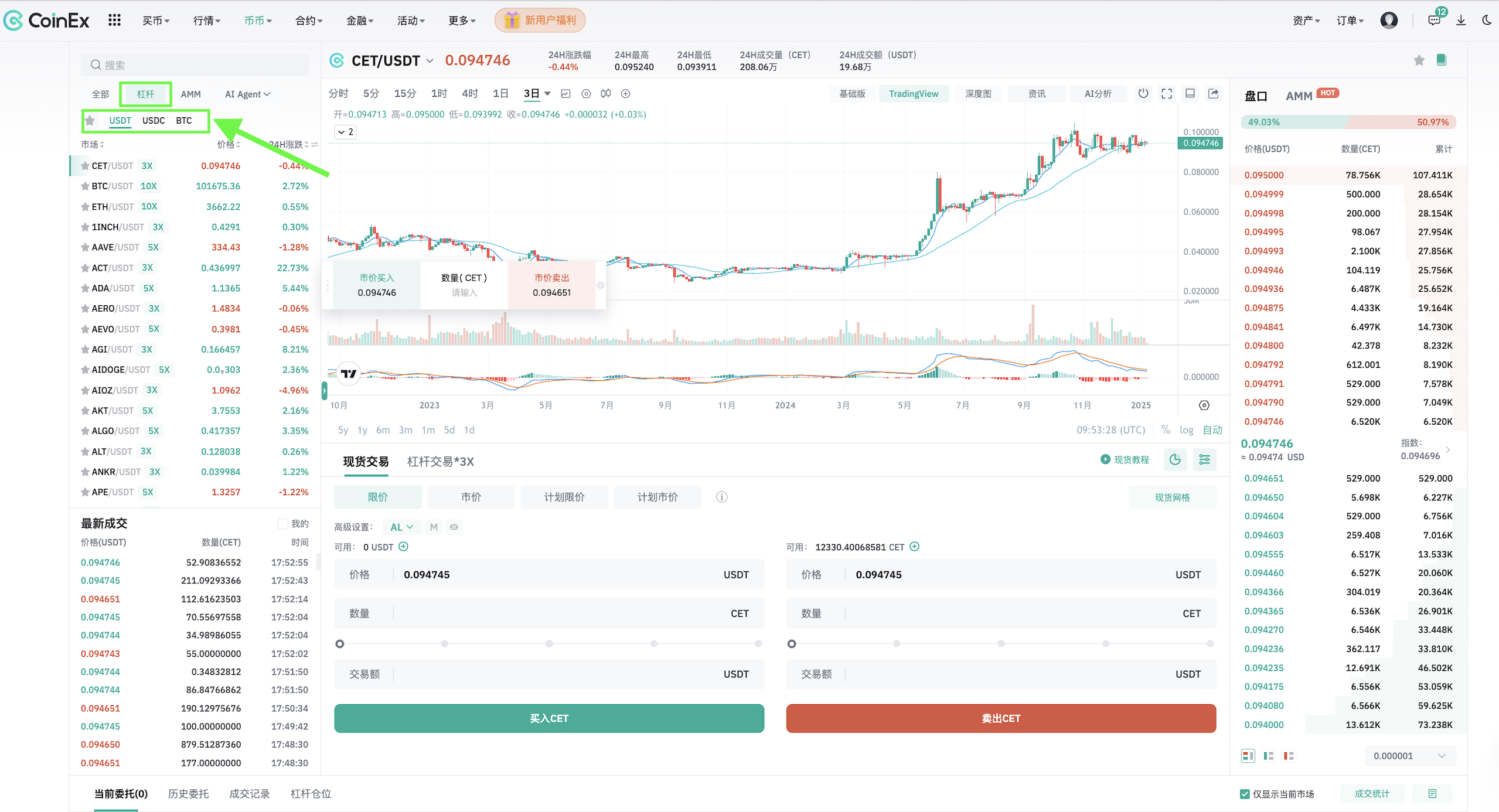Click the fullscreen chart icon
This screenshot has height=812, width=1499.
click(x=1166, y=94)
